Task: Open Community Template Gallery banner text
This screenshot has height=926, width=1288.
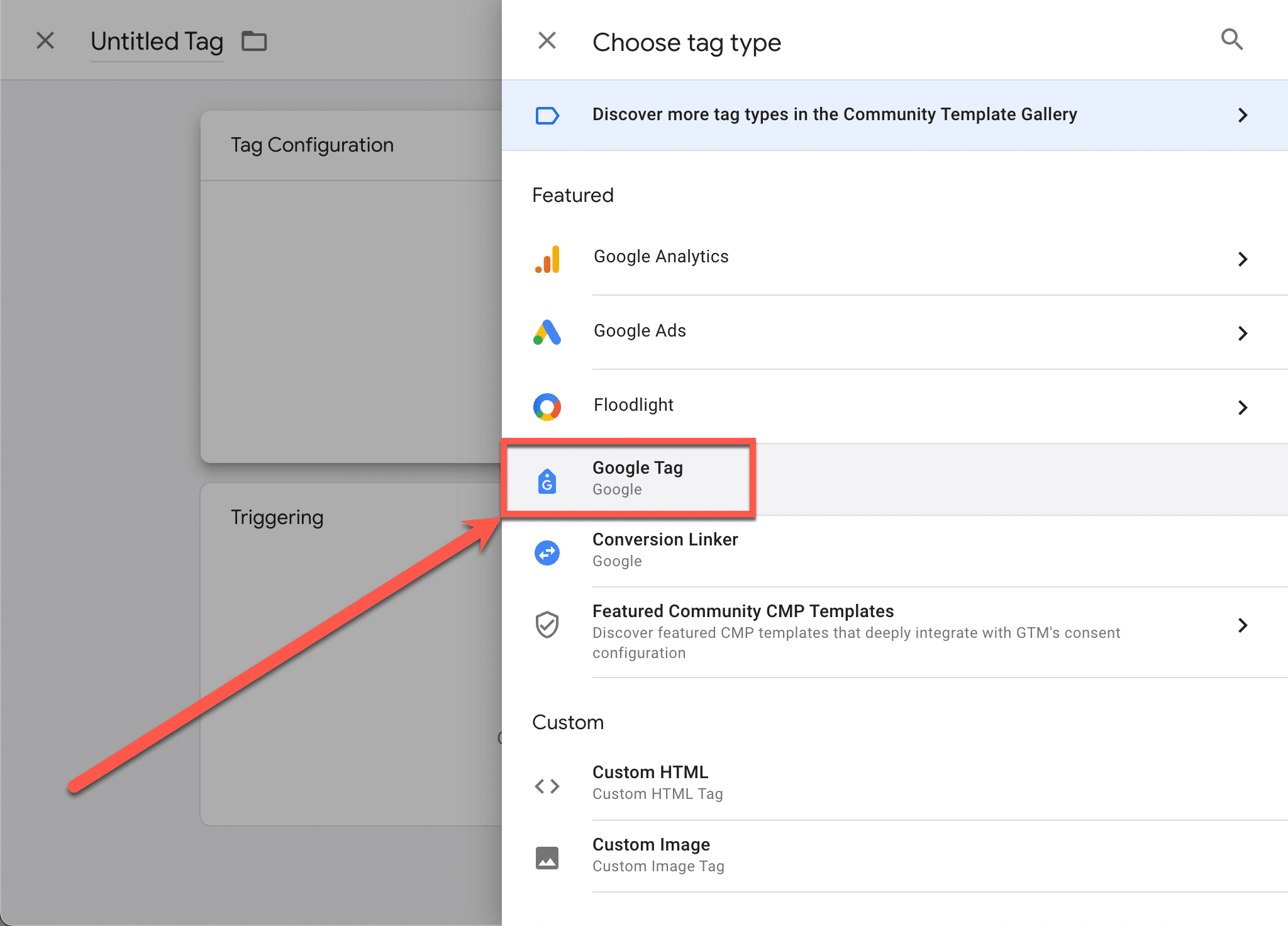Action: click(x=835, y=114)
